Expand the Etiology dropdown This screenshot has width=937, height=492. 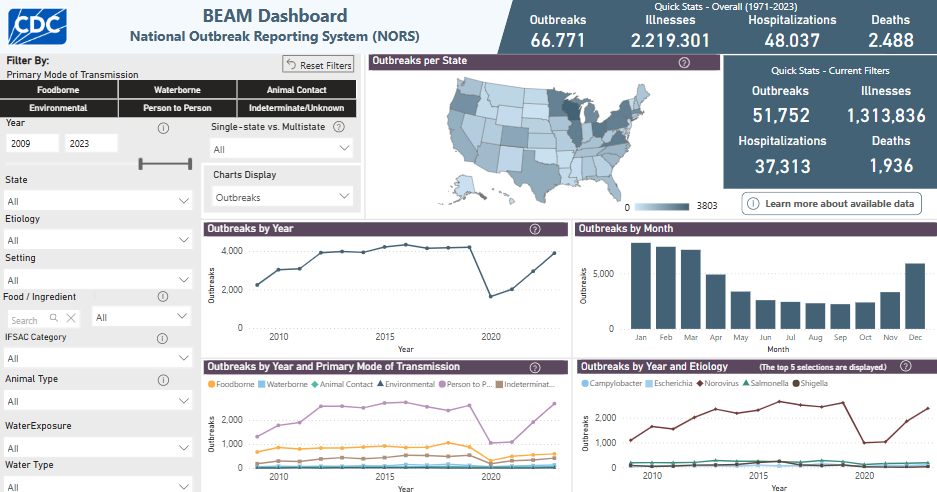98,240
